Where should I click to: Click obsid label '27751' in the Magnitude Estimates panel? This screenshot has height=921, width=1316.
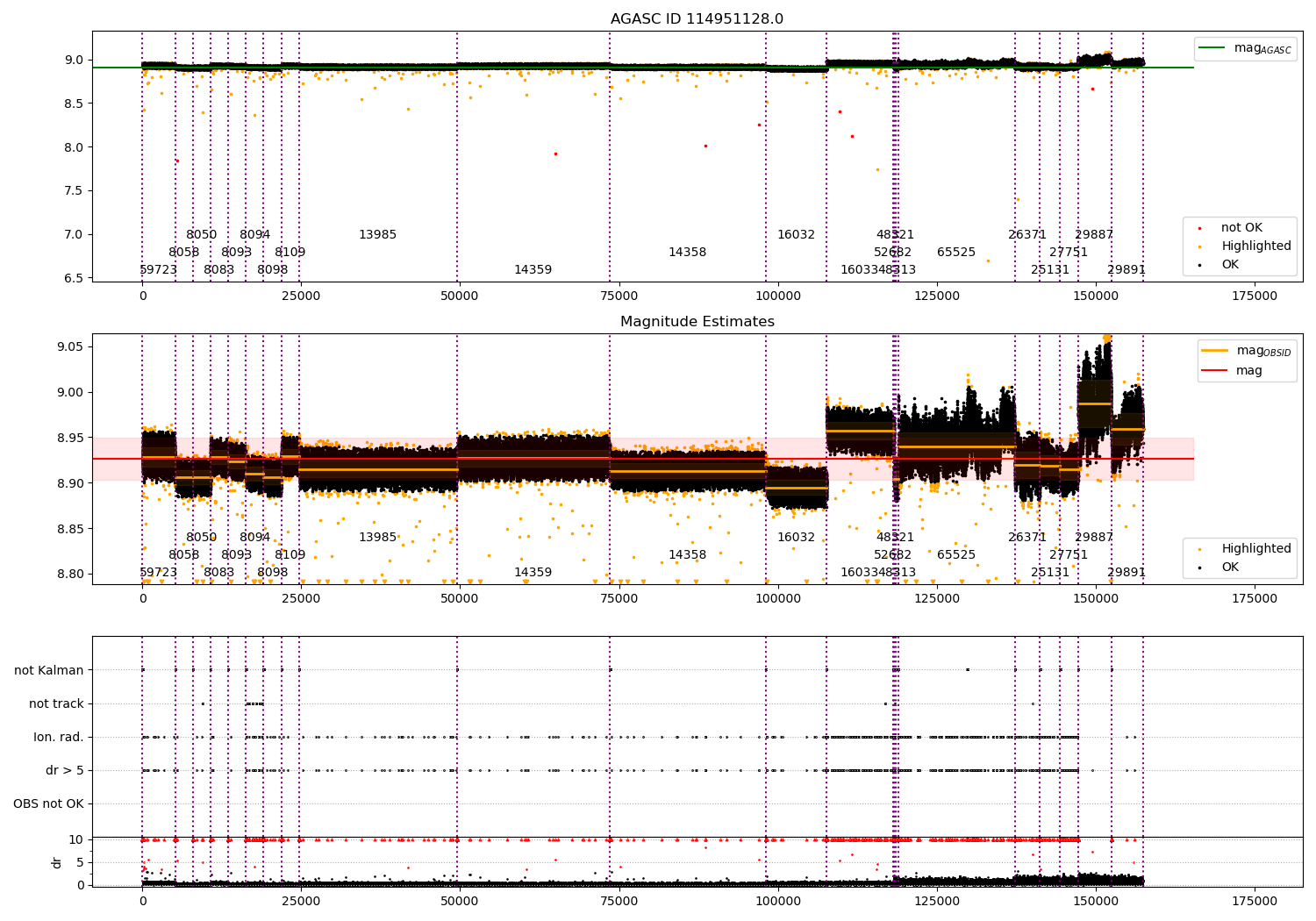tap(1069, 555)
